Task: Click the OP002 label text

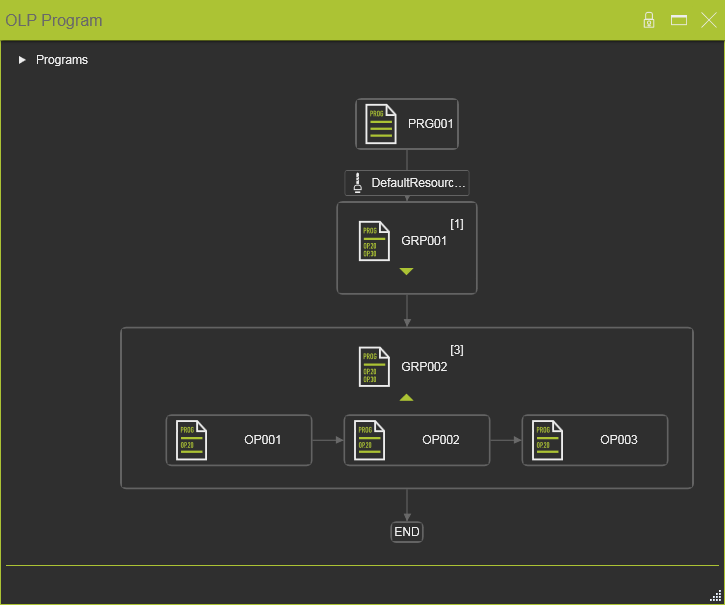Action: pyautogui.click(x=440, y=440)
